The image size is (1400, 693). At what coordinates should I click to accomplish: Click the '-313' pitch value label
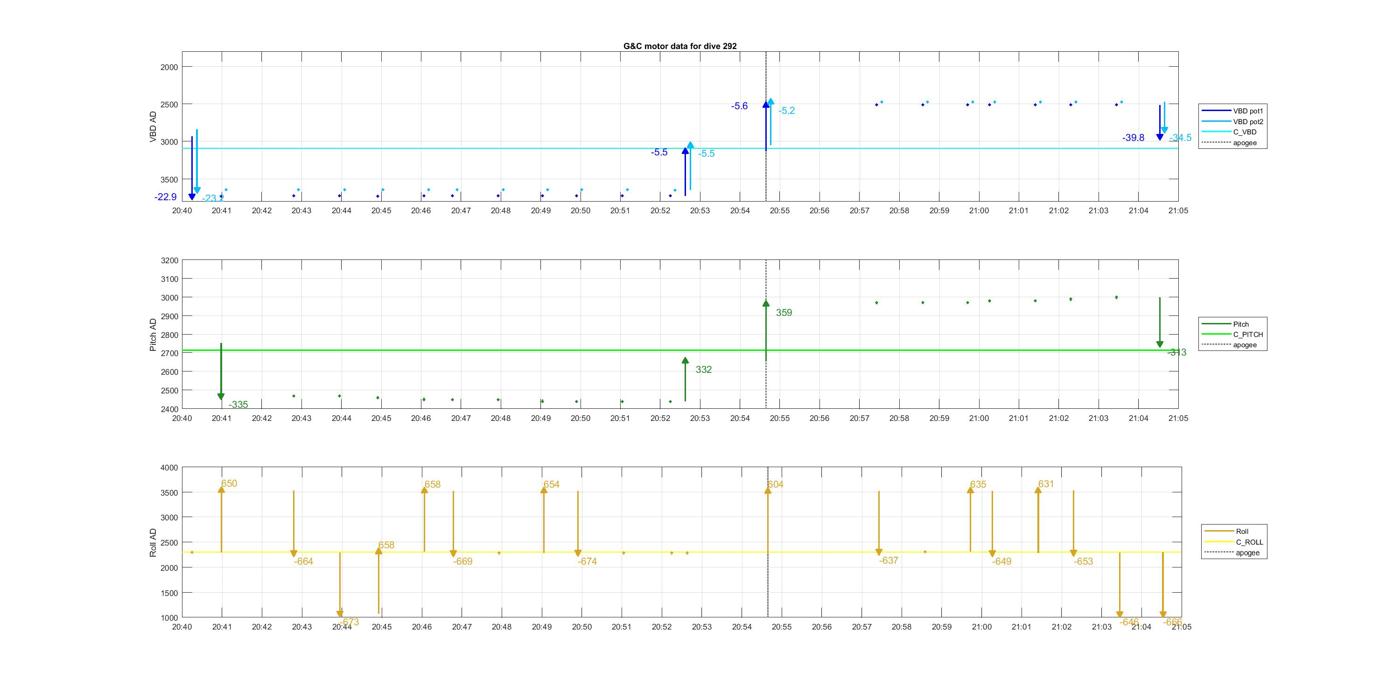pyautogui.click(x=1177, y=353)
